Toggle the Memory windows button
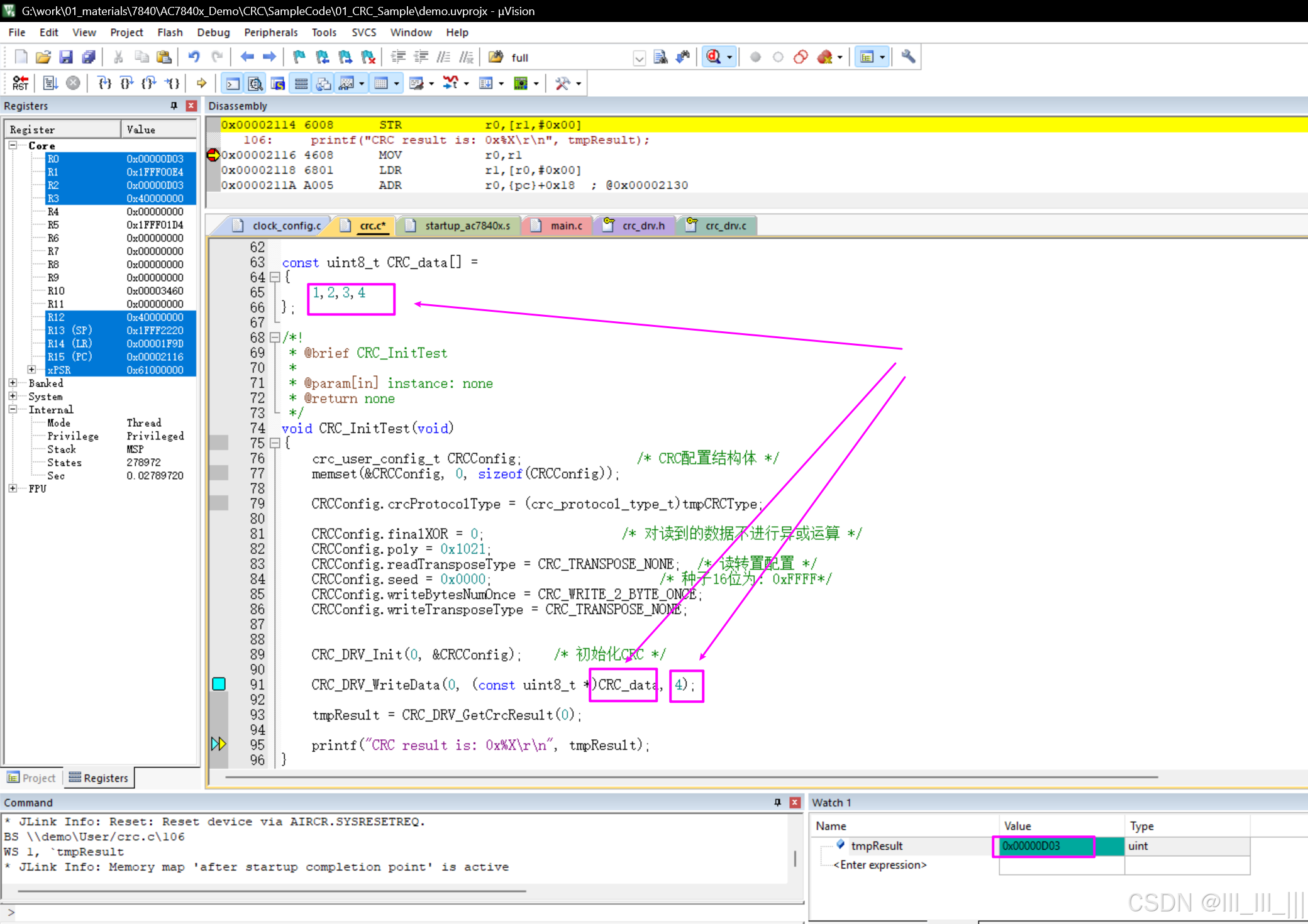Viewport: 1308px width, 924px height. tap(381, 83)
